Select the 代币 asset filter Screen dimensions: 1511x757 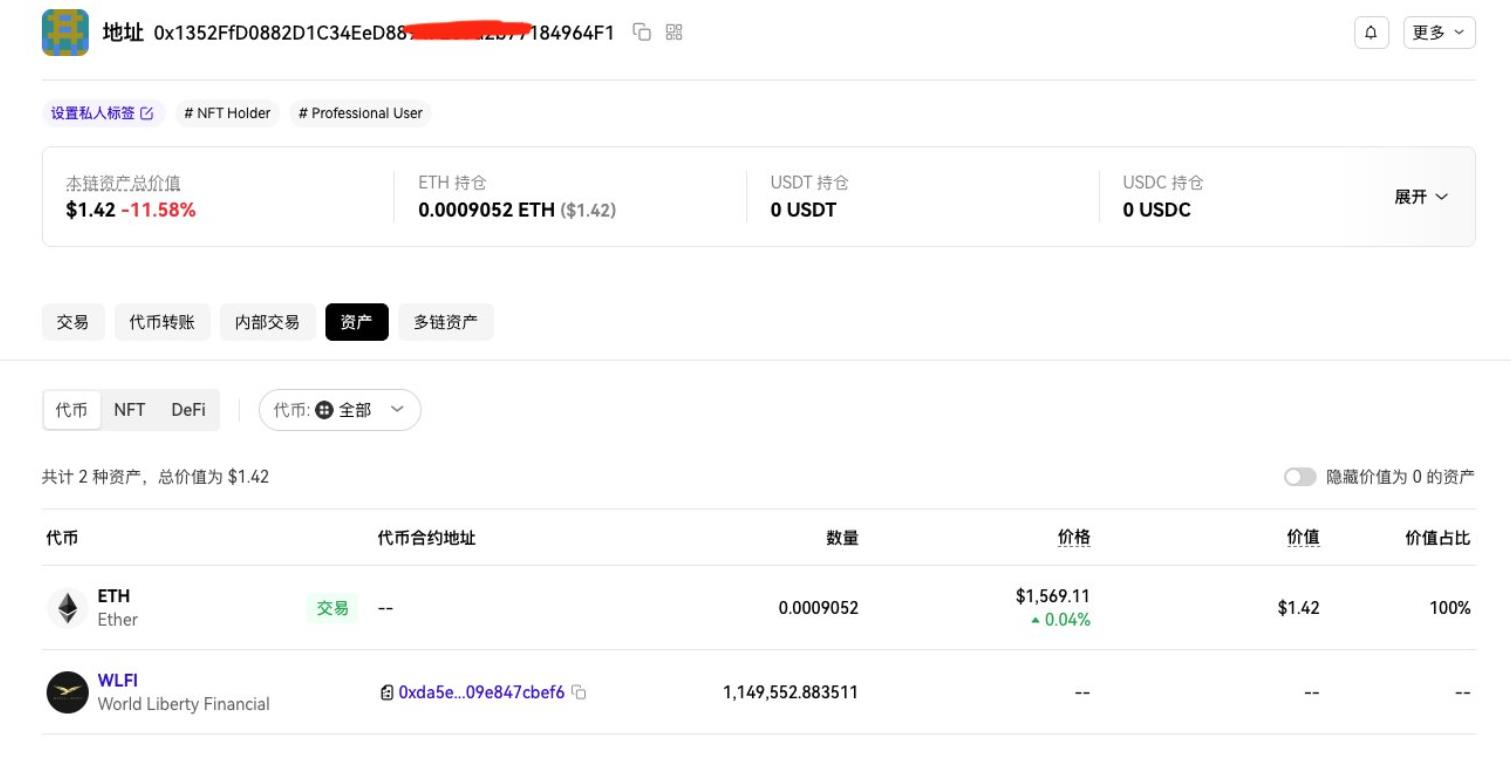click(72, 410)
